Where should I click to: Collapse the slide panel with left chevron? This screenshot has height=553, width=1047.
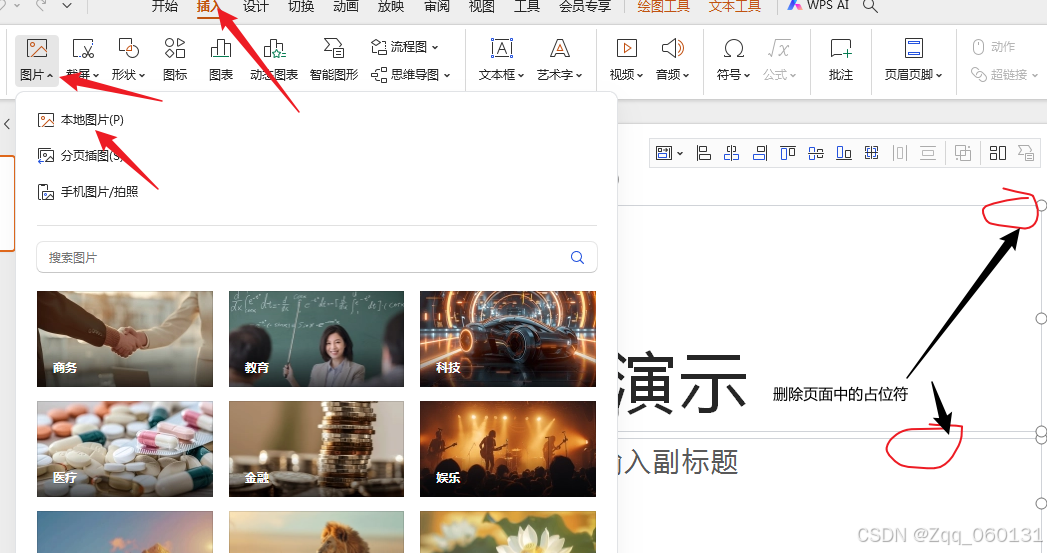point(7,124)
